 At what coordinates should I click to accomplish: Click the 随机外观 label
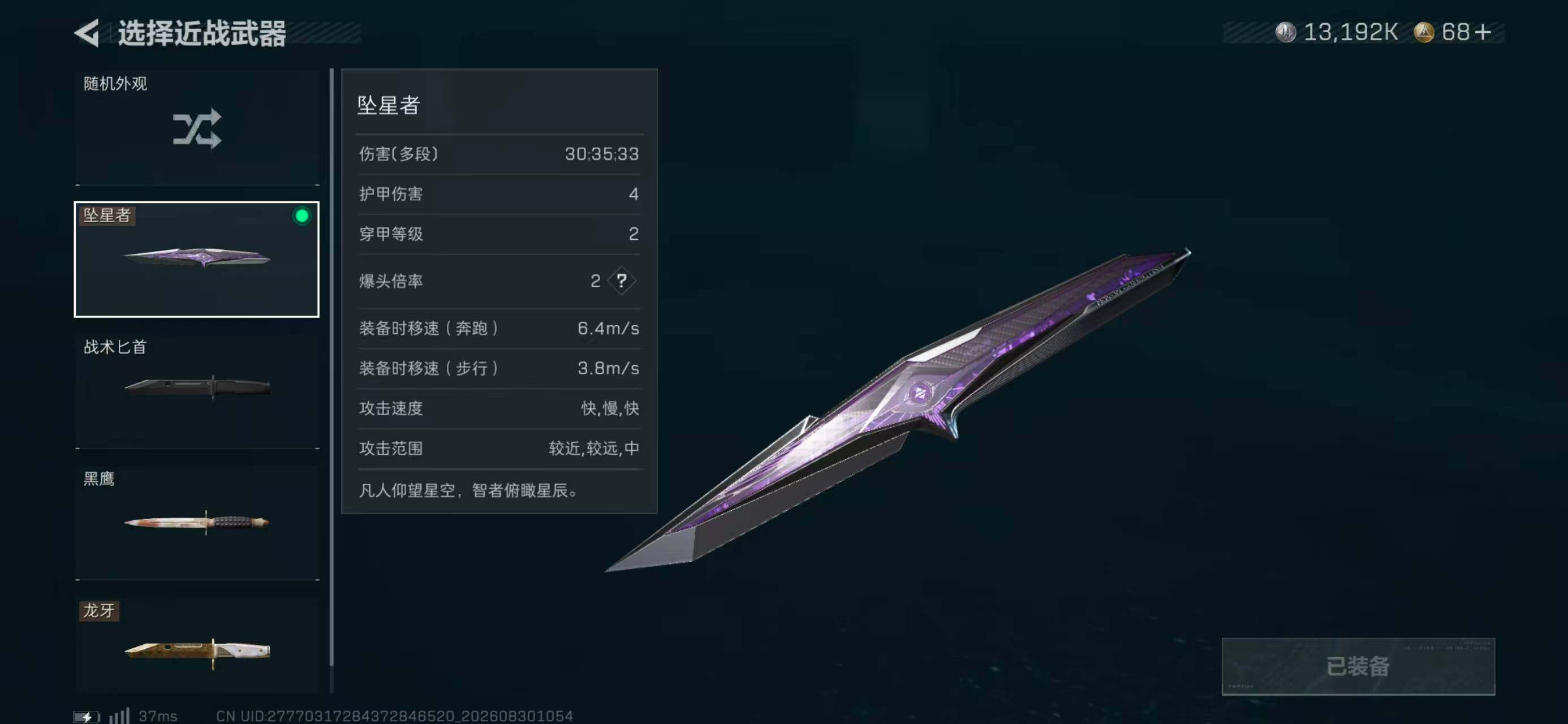tap(115, 83)
